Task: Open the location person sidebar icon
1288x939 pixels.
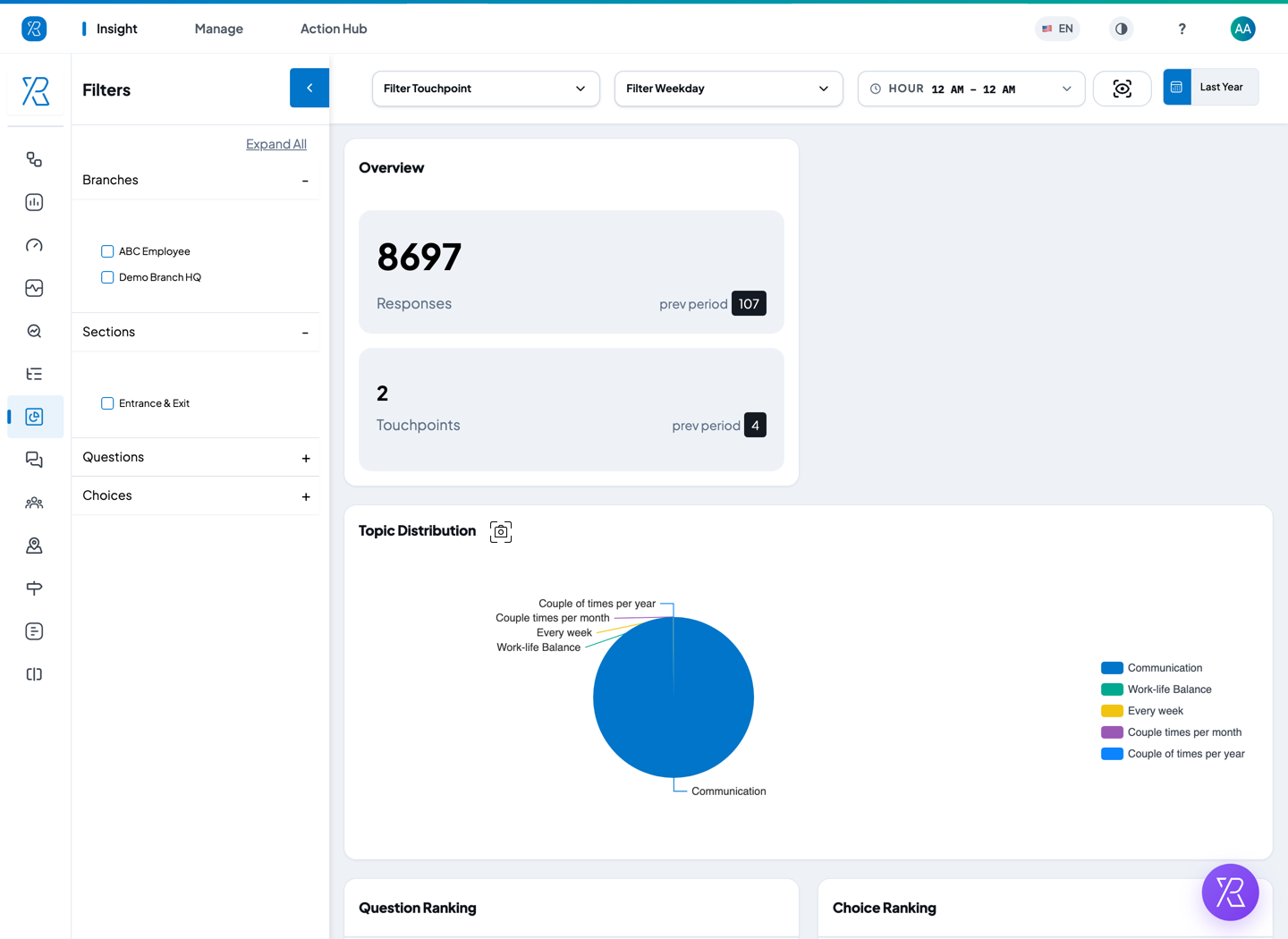Action: pos(34,546)
